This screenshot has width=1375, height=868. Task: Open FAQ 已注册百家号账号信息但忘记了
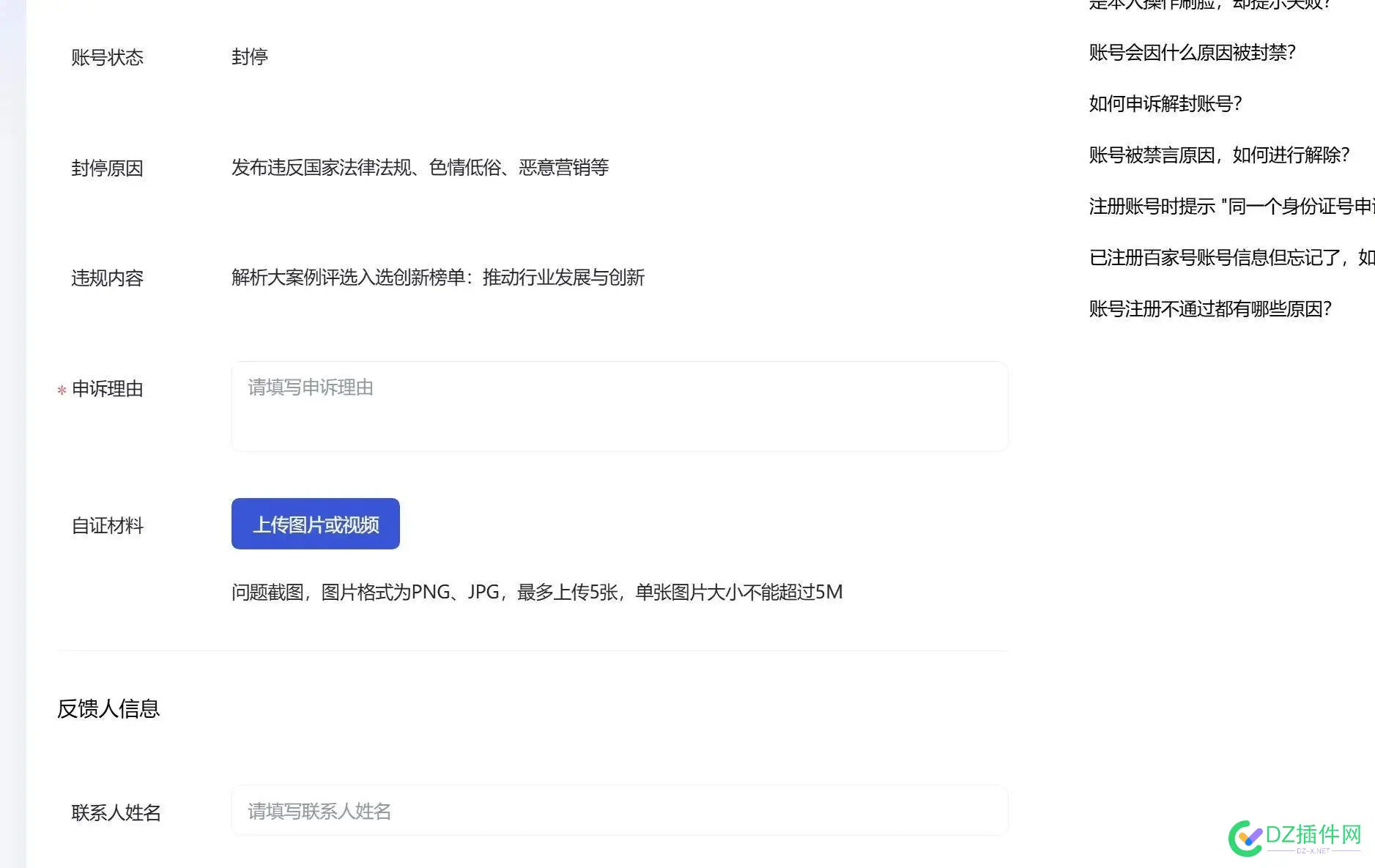tap(1231, 258)
